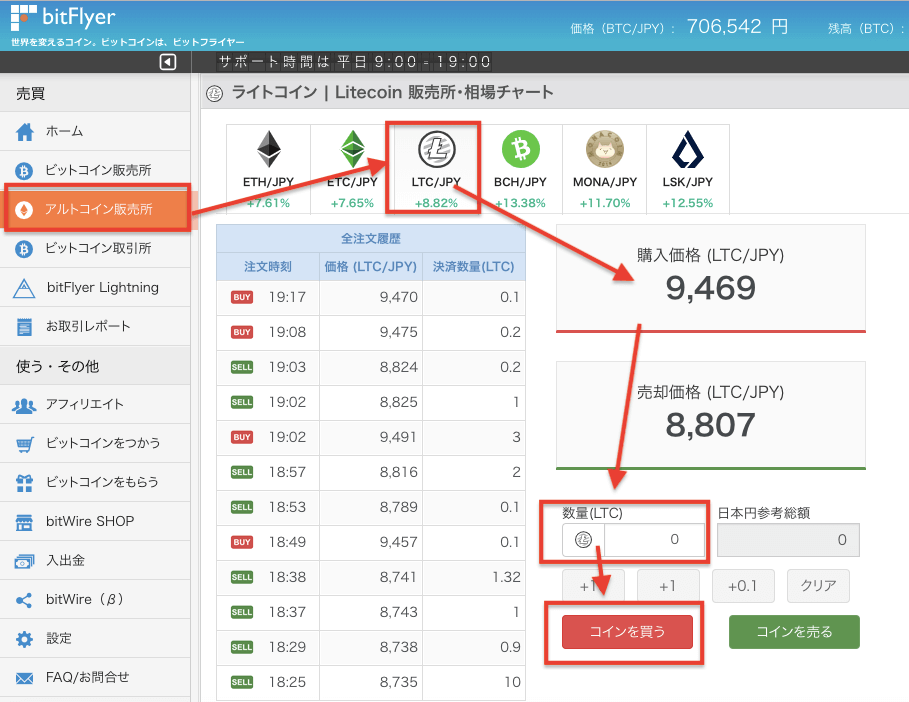909x702 pixels.
Task: Focus the 数量(LTC) input field
Action: [x=654, y=540]
